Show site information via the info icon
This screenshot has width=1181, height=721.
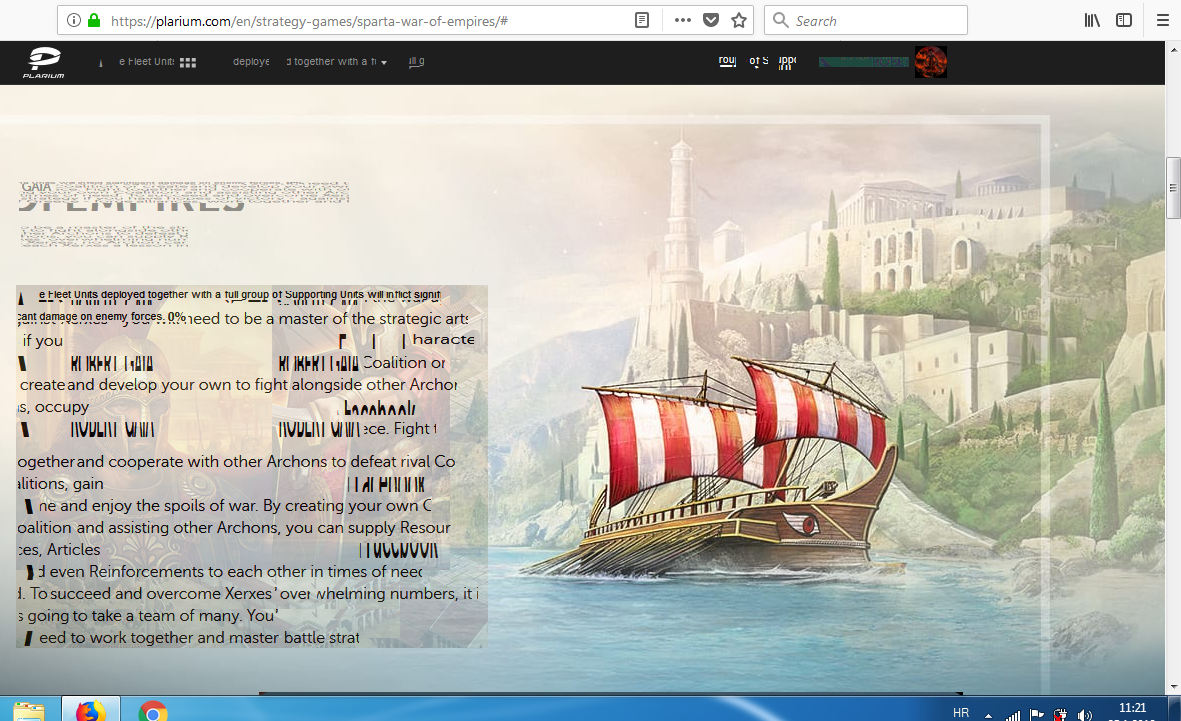click(74, 20)
